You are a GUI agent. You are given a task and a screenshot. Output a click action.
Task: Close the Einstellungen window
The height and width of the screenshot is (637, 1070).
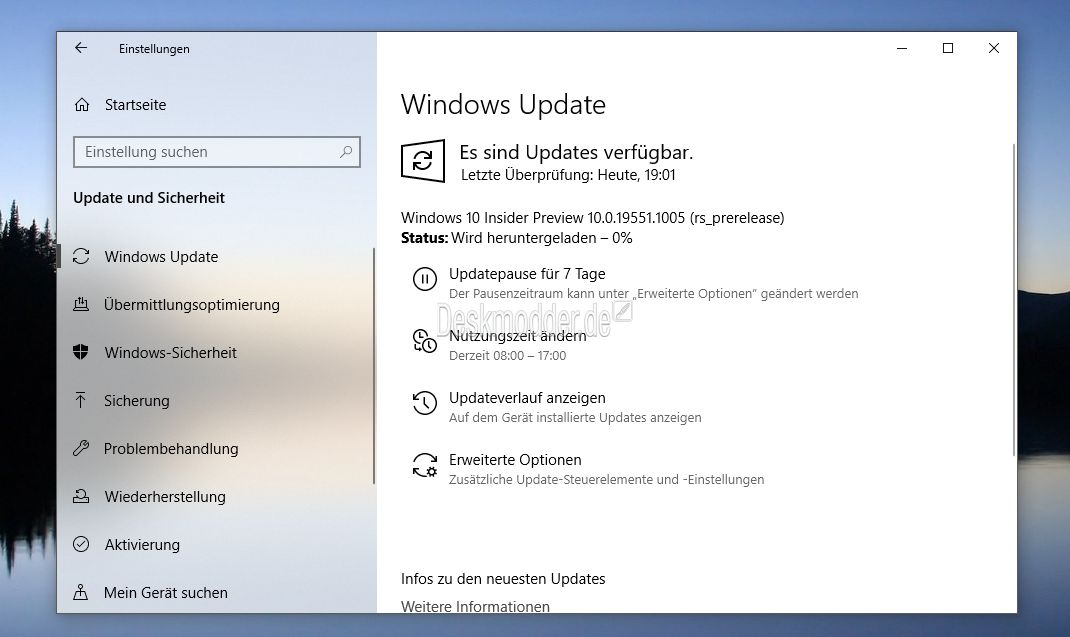[x=994, y=48]
